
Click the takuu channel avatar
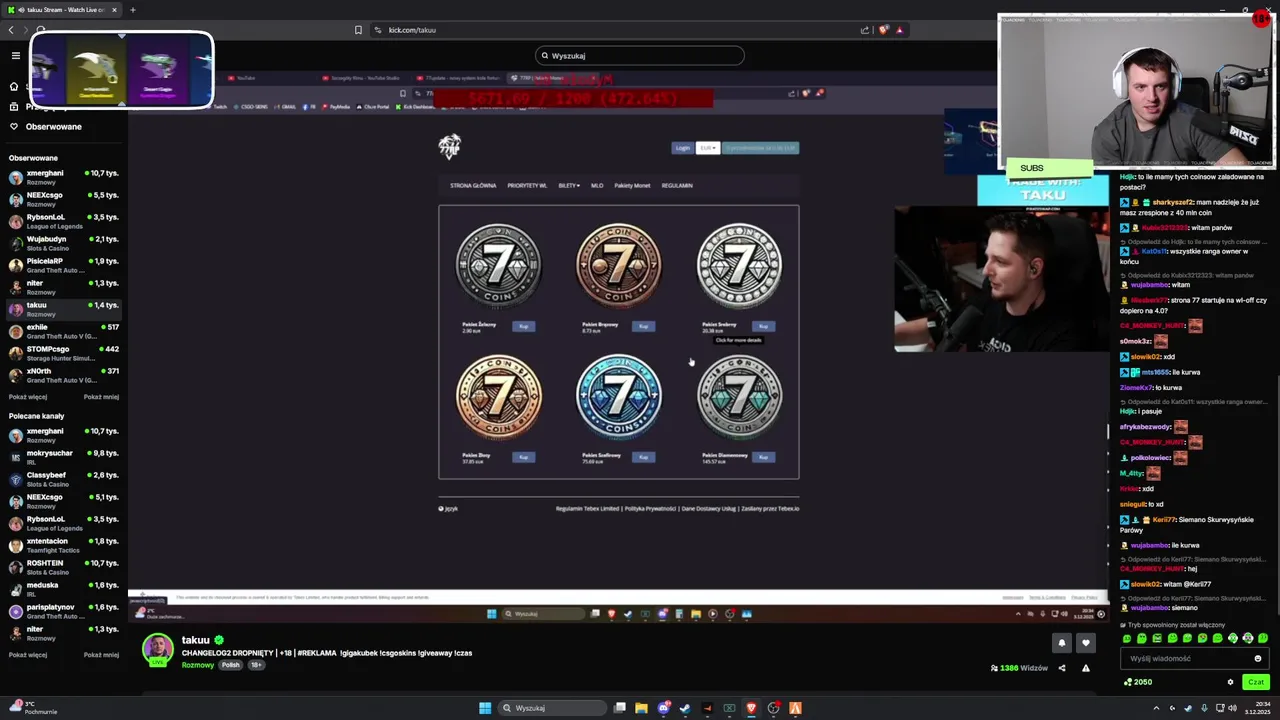coord(157,649)
